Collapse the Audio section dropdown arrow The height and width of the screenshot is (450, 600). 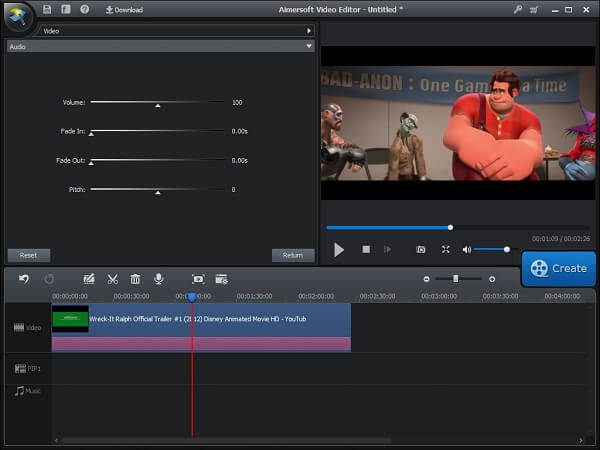point(308,46)
